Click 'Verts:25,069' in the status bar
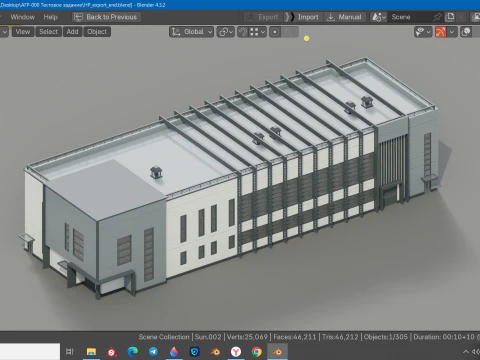The height and width of the screenshot is (360, 480). point(247,337)
